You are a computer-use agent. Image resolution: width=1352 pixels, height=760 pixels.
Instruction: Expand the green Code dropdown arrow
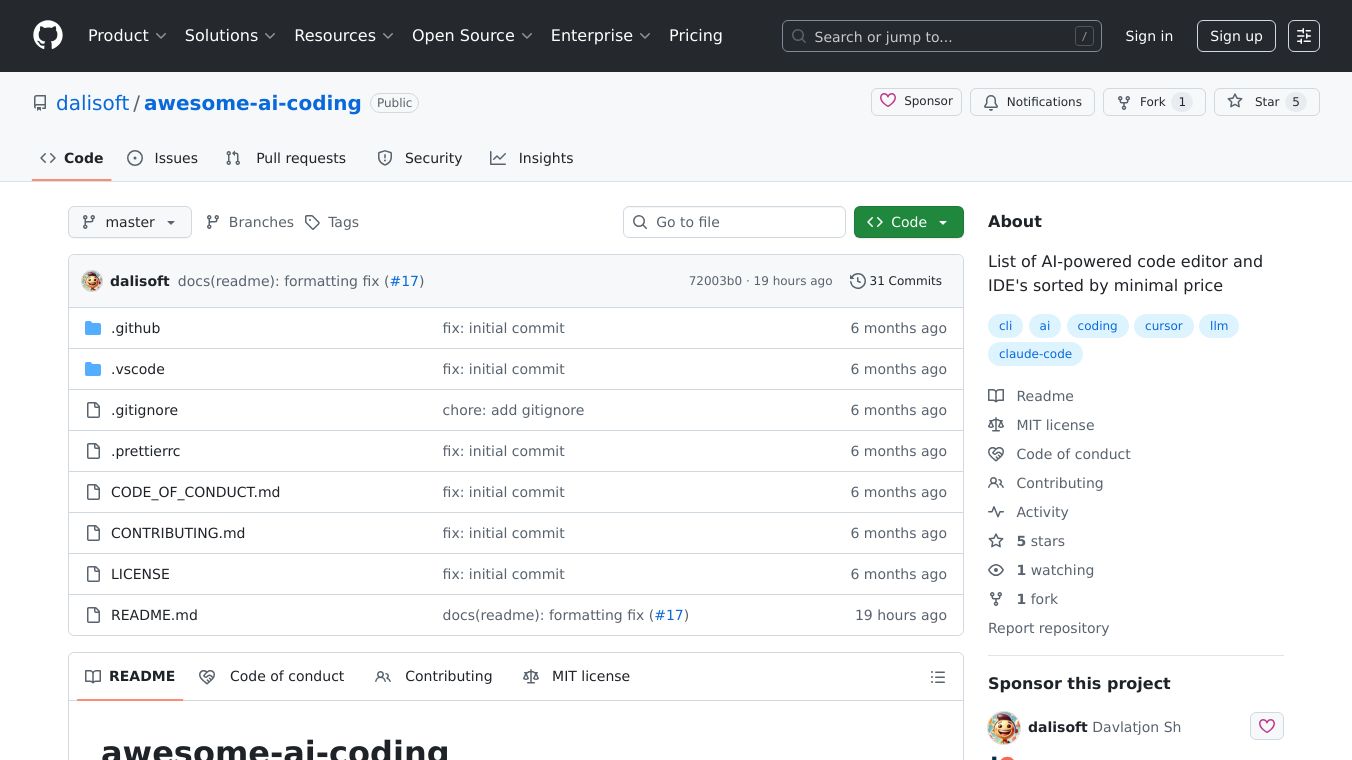pos(941,222)
